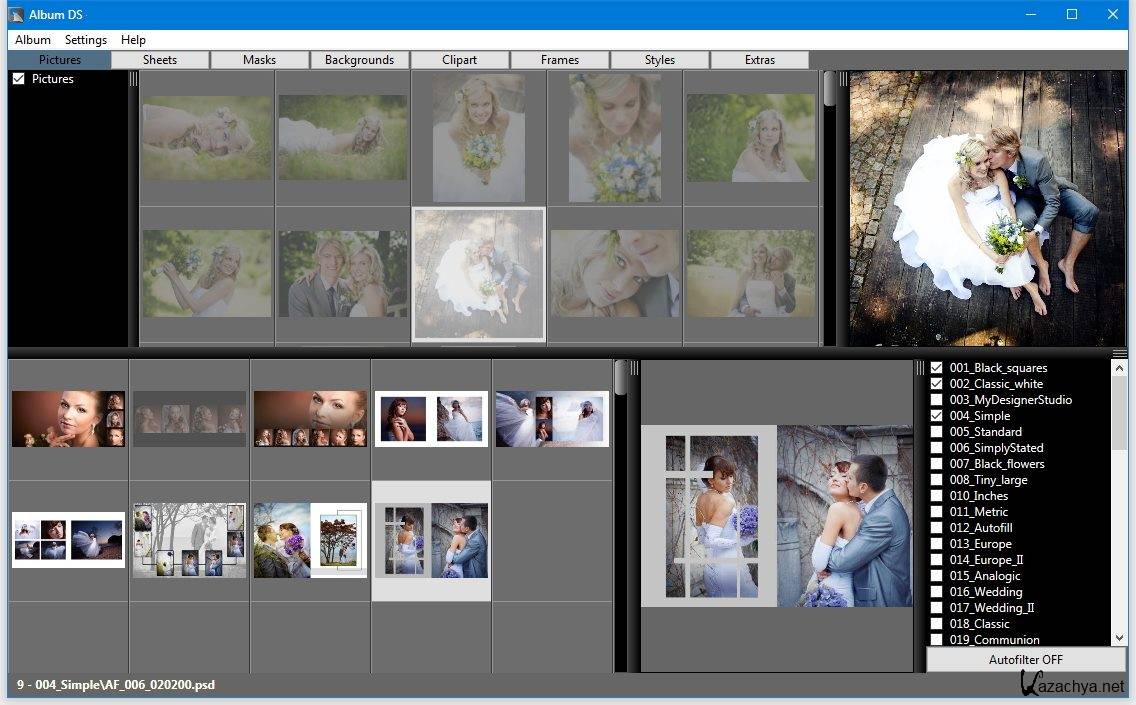Choose the grayscale tree wedding layout template
The image size is (1136, 705).
coord(189,540)
